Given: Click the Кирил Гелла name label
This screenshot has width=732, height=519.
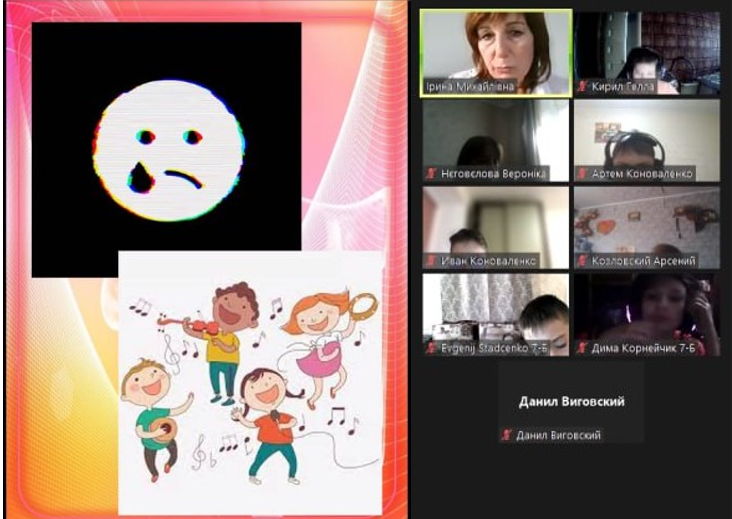Looking at the screenshot, I should coord(623,86).
